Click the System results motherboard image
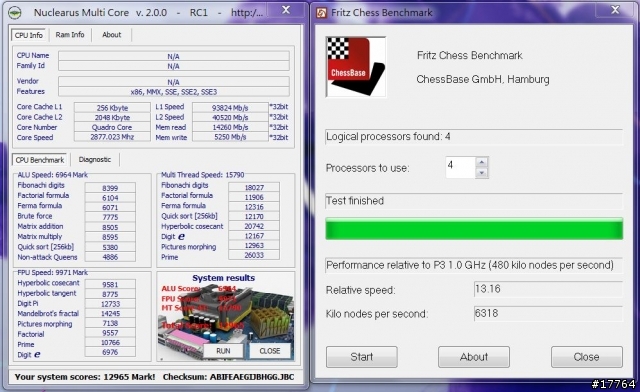The width and height of the screenshot is (640, 392). [x=225, y=316]
